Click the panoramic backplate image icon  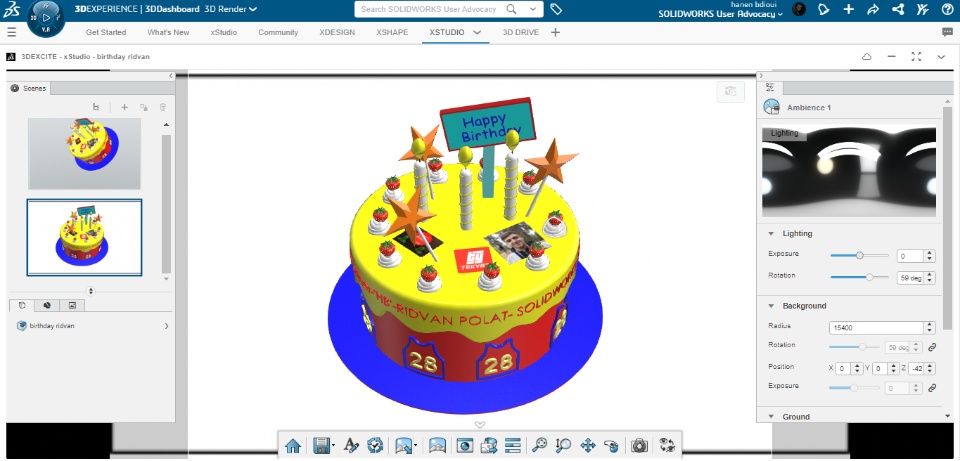pyautogui.click(x=437, y=446)
